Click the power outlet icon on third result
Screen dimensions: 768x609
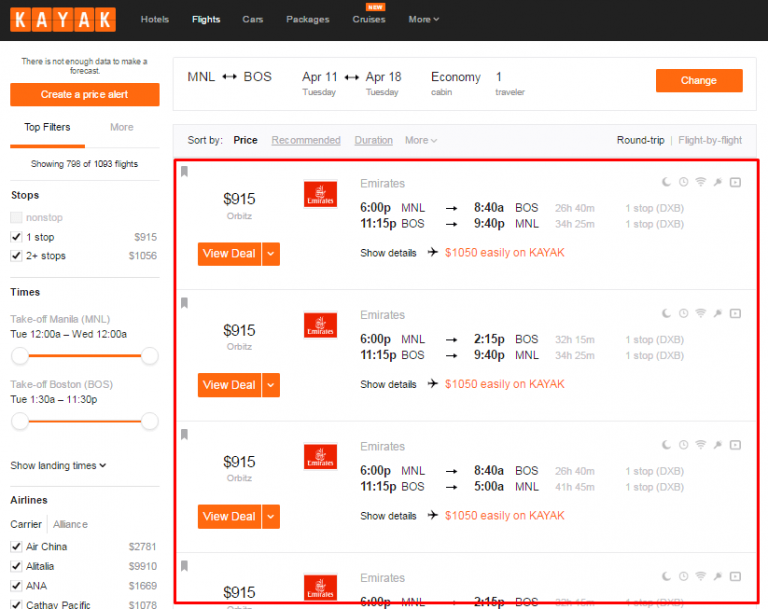[718, 445]
